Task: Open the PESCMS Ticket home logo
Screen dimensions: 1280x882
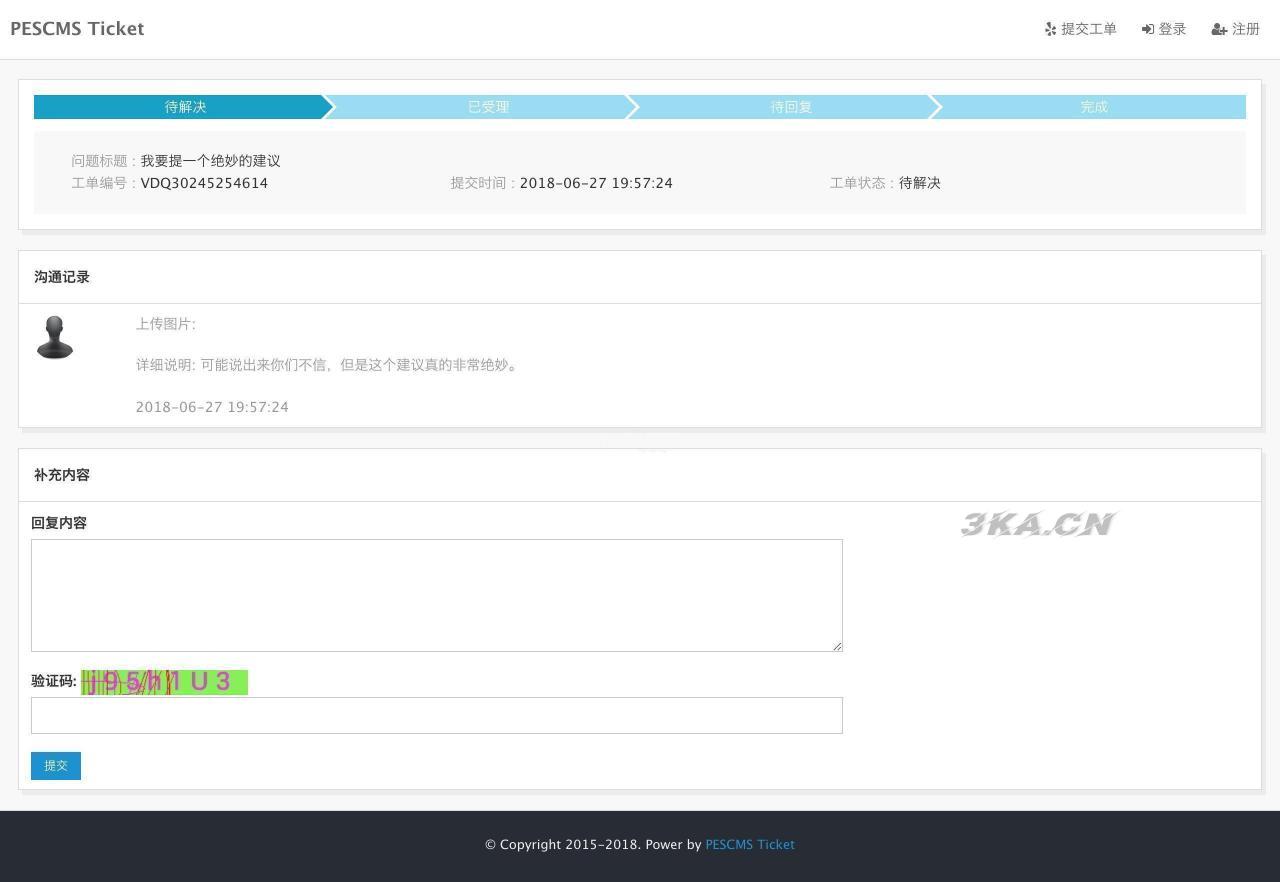Action: pyautogui.click(x=77, y=29)
